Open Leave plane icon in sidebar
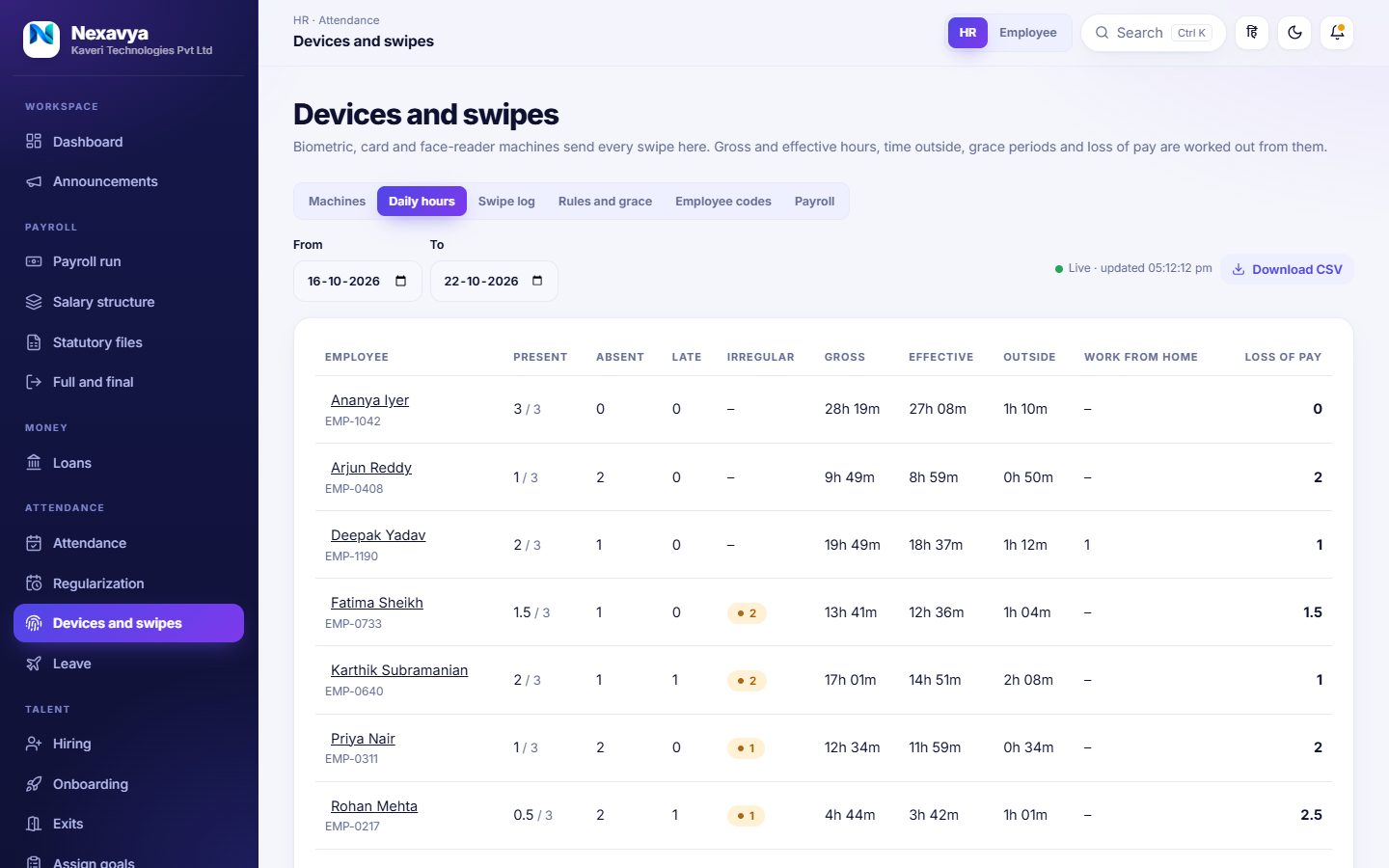Image resolution: width=1389 pixels, height=868 pixels. coord(34,664)
